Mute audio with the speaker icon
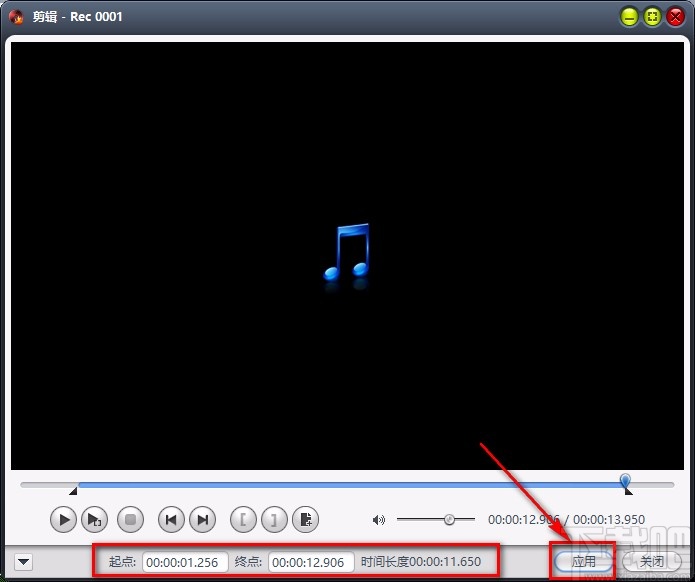Viewport: 695px width, 582px height. pos(379,520)
